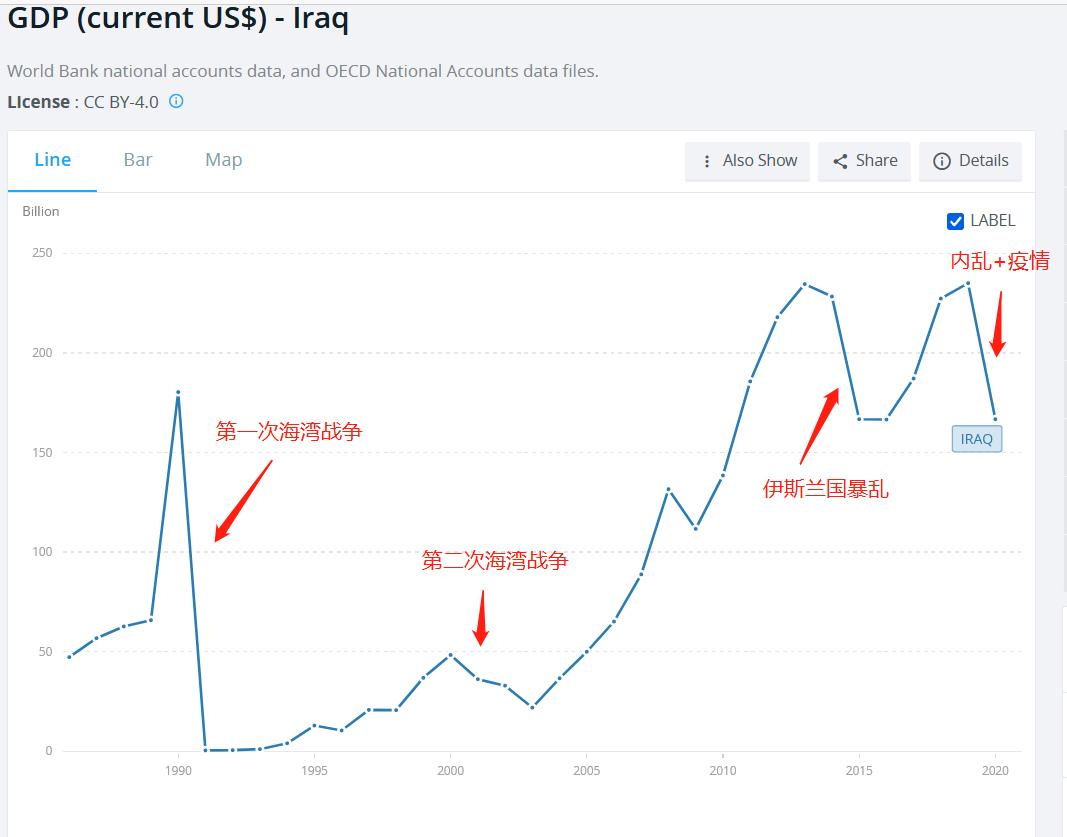Uncheck the LABEL checkbox
This screenshot has height=837, width=1067.
point(955,221)
